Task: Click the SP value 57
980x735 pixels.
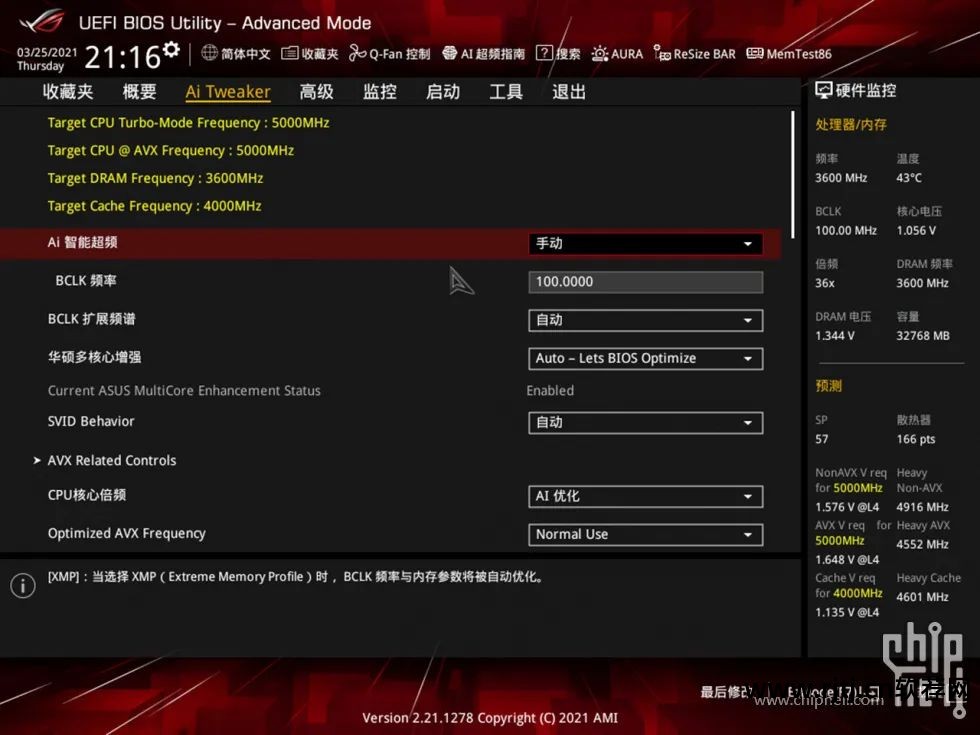Action: pyautogui.click(x=821, y=439)
